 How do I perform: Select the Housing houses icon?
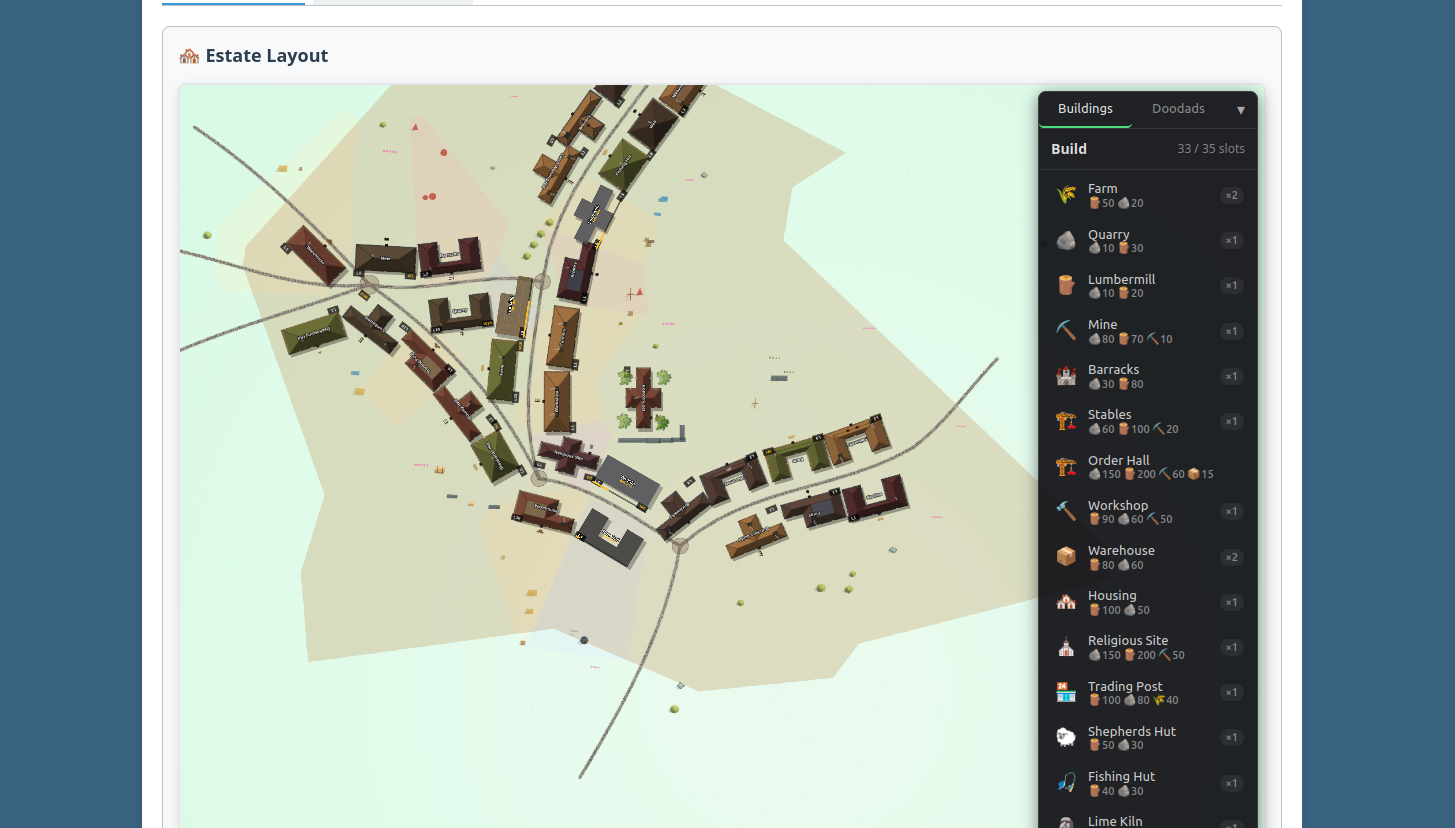[1066, 602]
